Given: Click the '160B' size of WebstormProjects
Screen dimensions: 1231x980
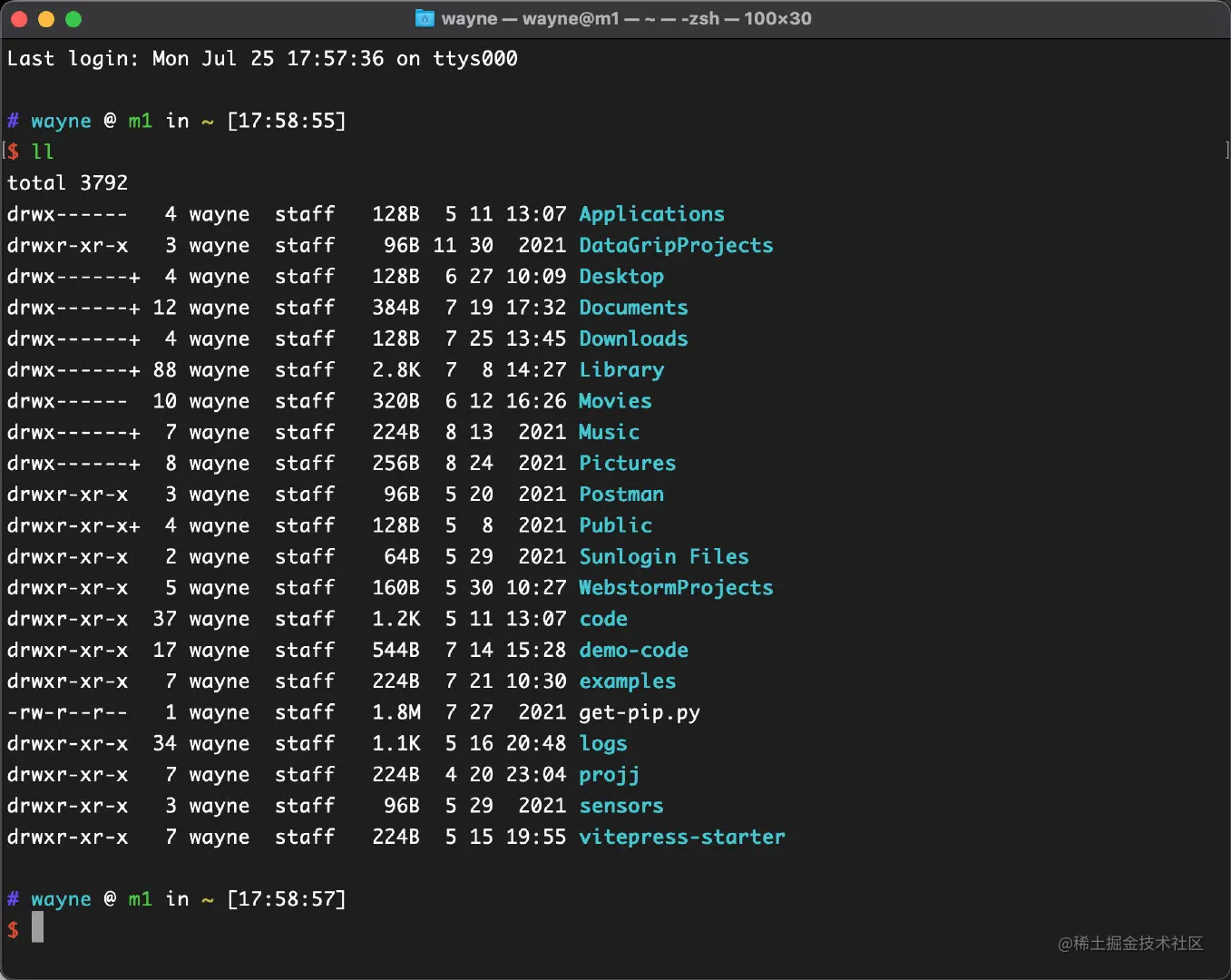Looking at the screenshot, I should tap(396, 588).
